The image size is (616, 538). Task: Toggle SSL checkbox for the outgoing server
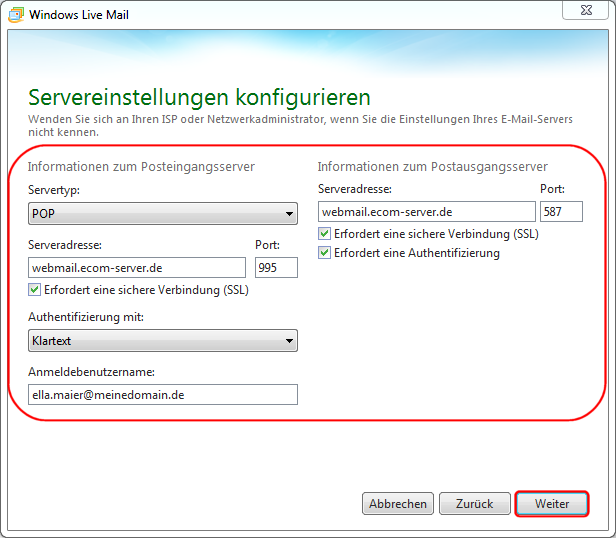tap(324, 234)
